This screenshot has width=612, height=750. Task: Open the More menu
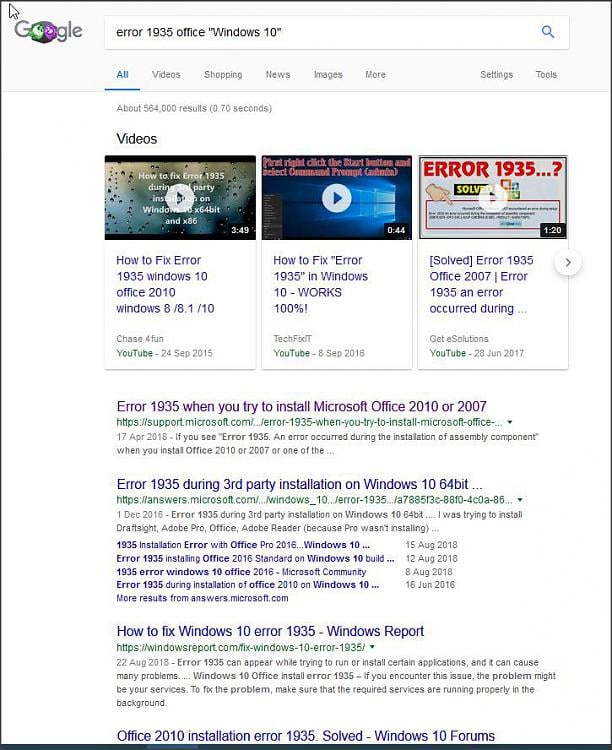click(375, 75)
